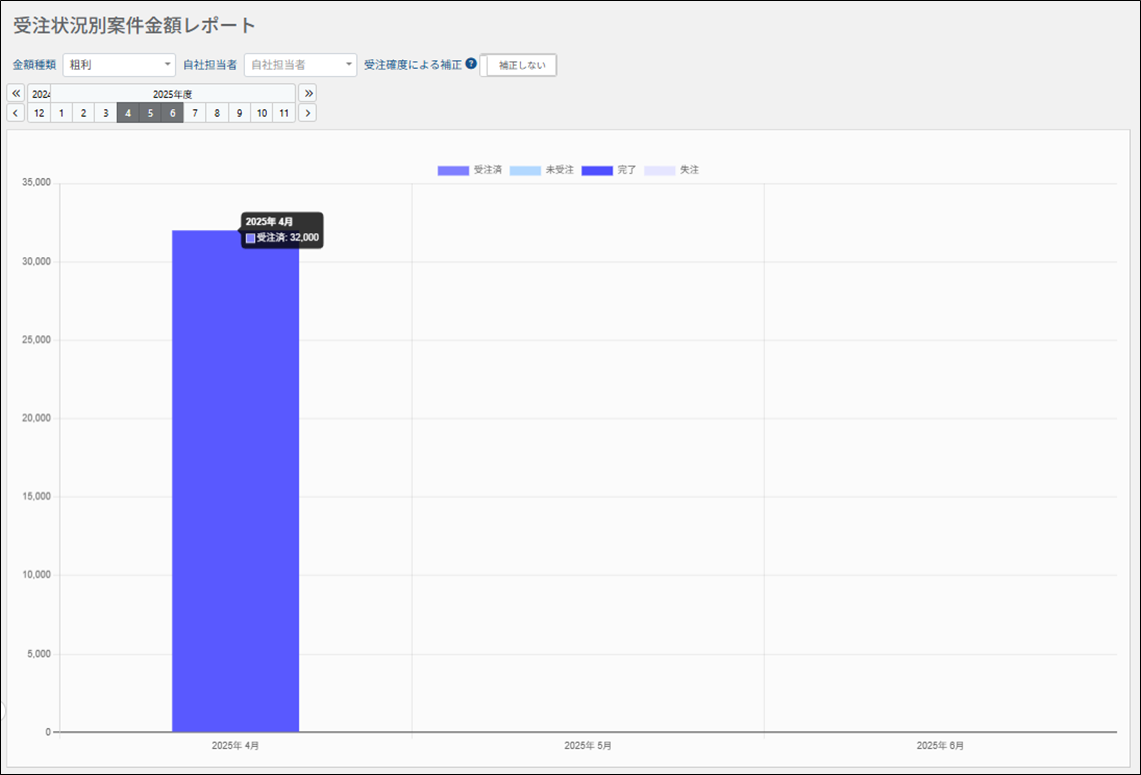Viewport: 1141px width, 775px height.
Task: Open the 自社担当者 dropdown
Action: (x=300, y=65)
